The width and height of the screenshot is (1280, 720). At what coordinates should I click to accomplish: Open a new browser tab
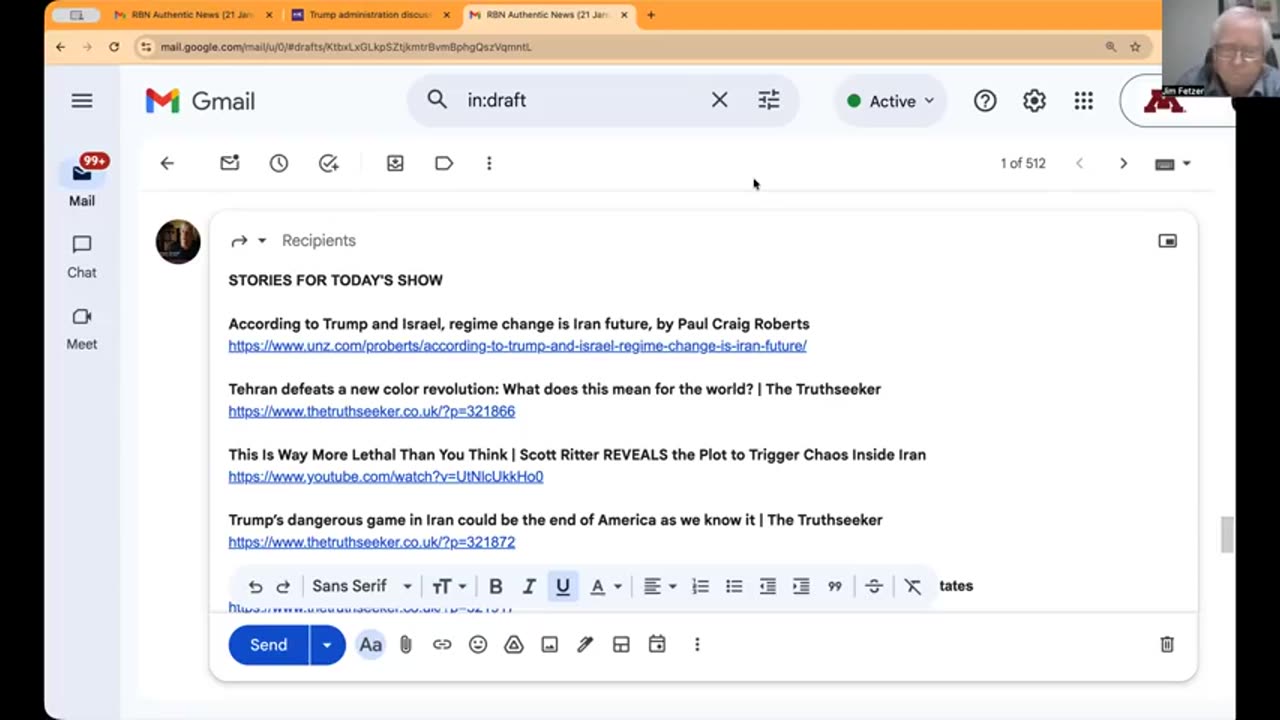(x=651, y=15)
